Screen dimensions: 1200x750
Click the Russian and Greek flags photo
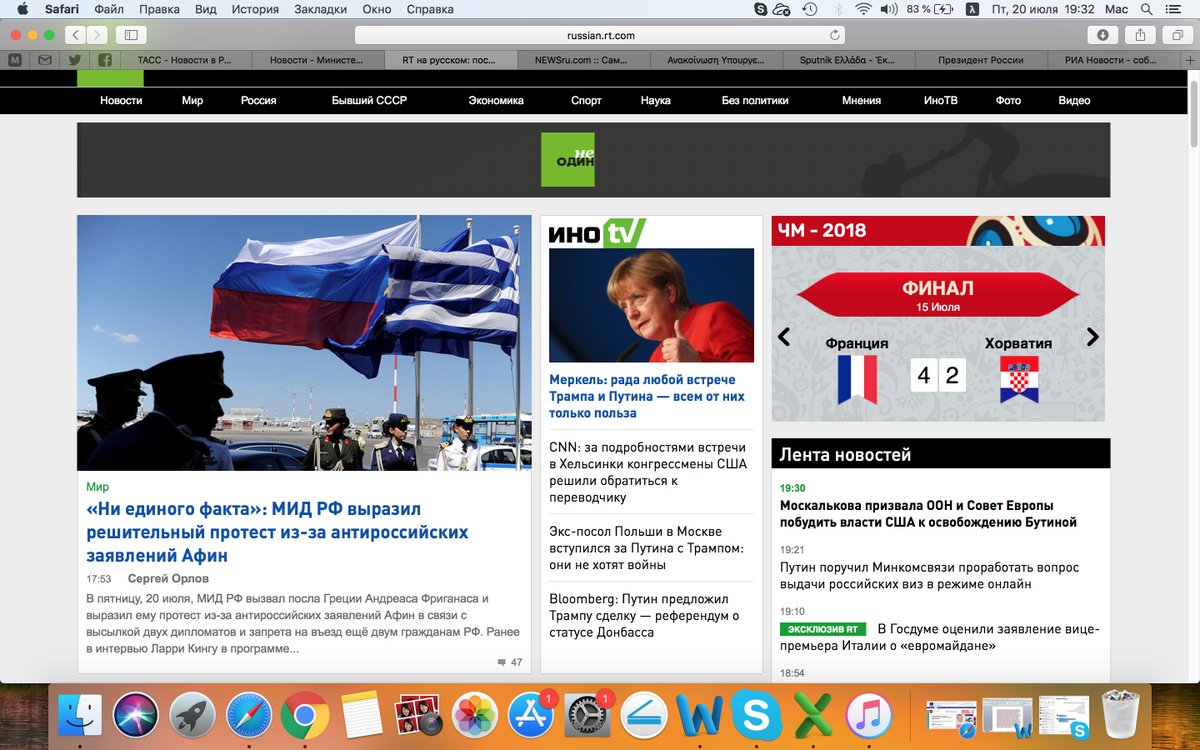tap(304, 342)
